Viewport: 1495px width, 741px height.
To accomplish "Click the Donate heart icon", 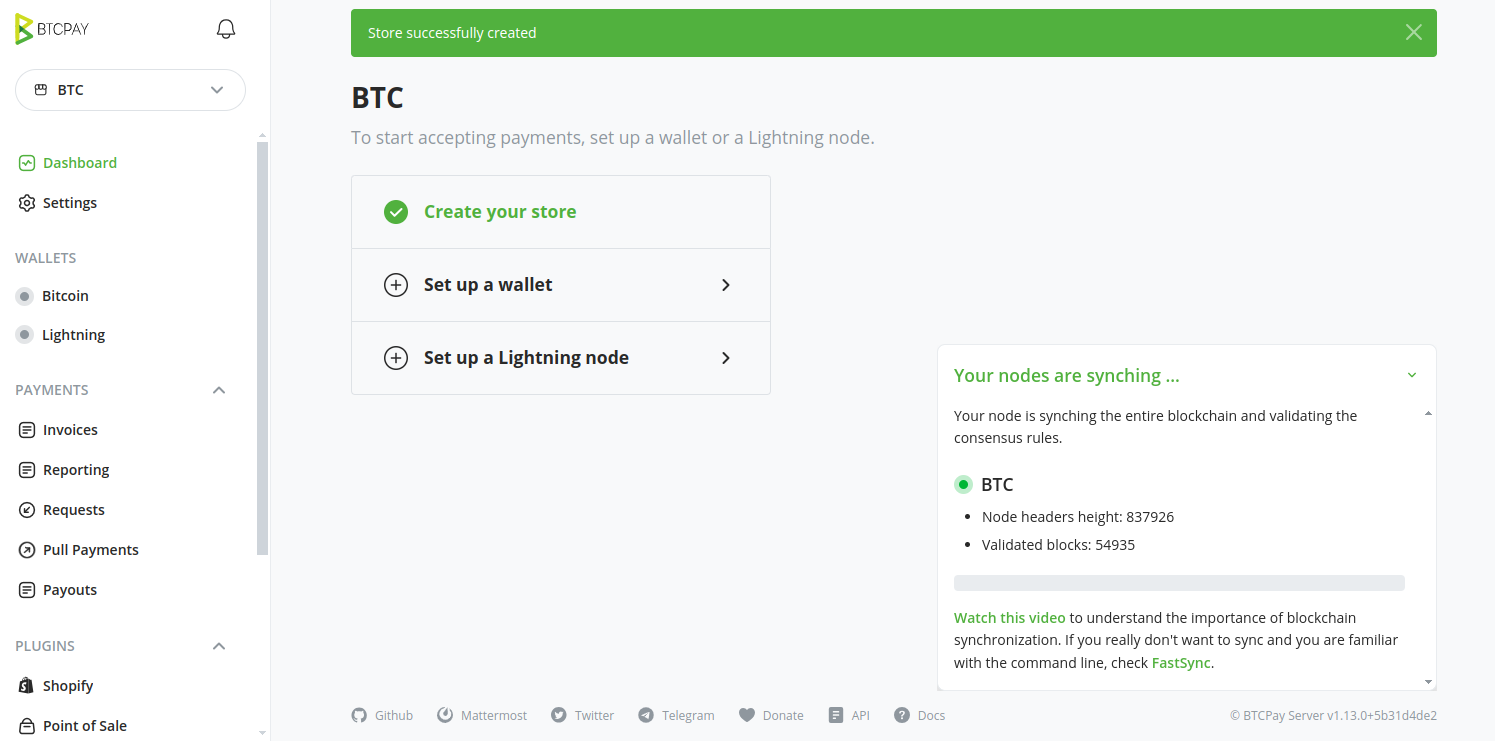I will click(747, 715).
